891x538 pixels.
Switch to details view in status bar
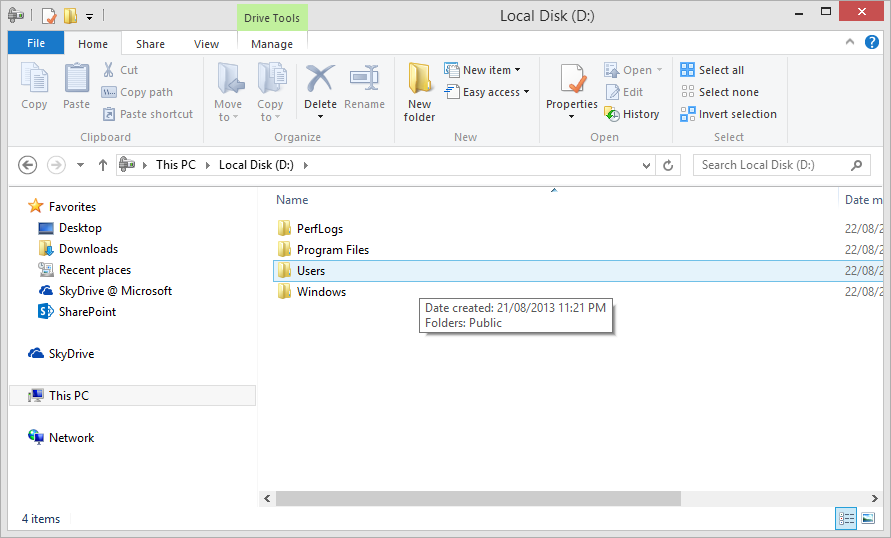tap(846, 518)
